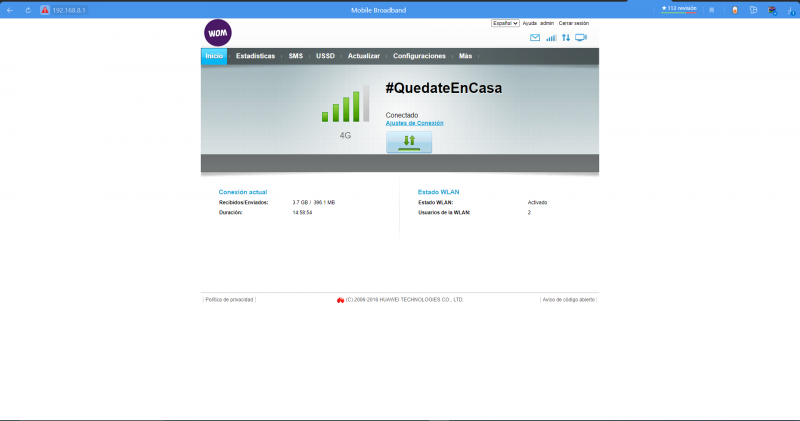Open the Política de privacidad link

pos(229,299)
